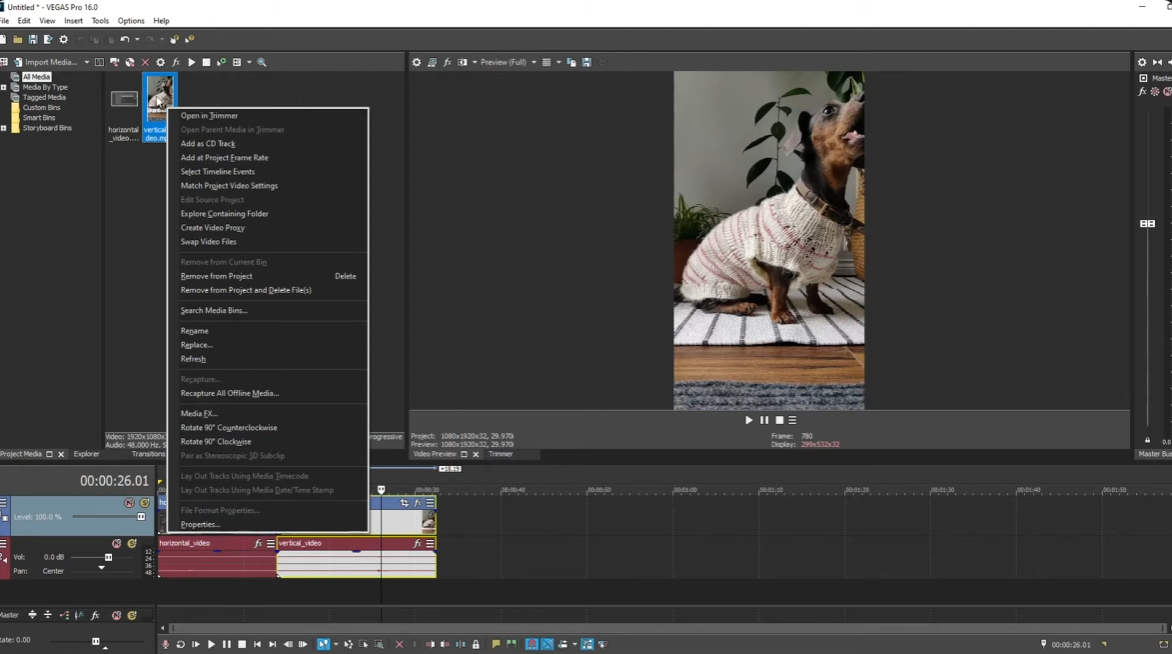This screenshot has width=1172, height=654.
Task: Switch to the Trimmer tab
Action: (501, 454)
